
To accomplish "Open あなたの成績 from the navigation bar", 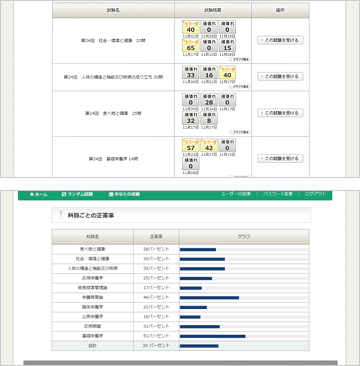I will pyautogui.click(x=124, y=194).
